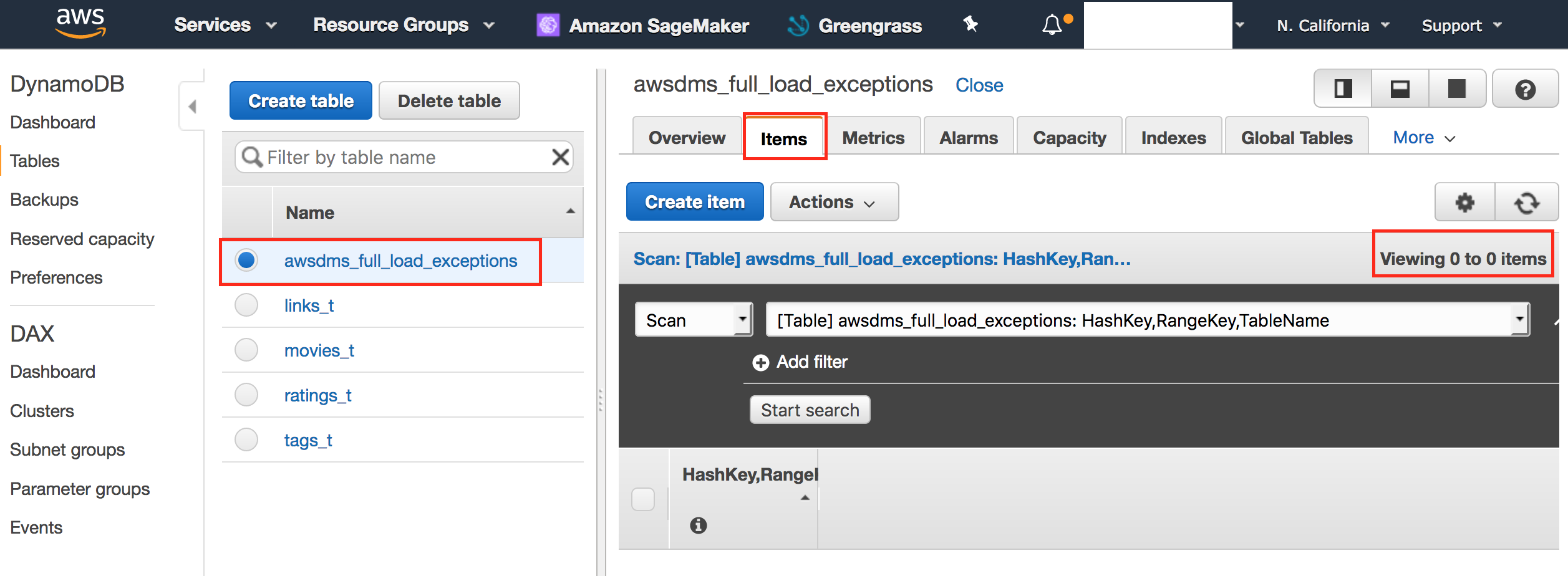Viewport: 1568px width, 576px height.
Task: Select the movies_t radio button
Action: [x=246, y=350]
